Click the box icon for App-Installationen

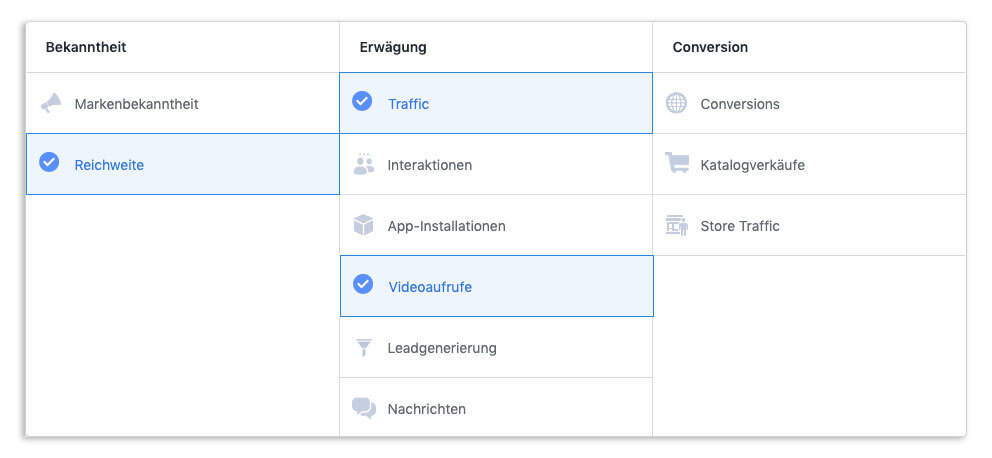363,226
